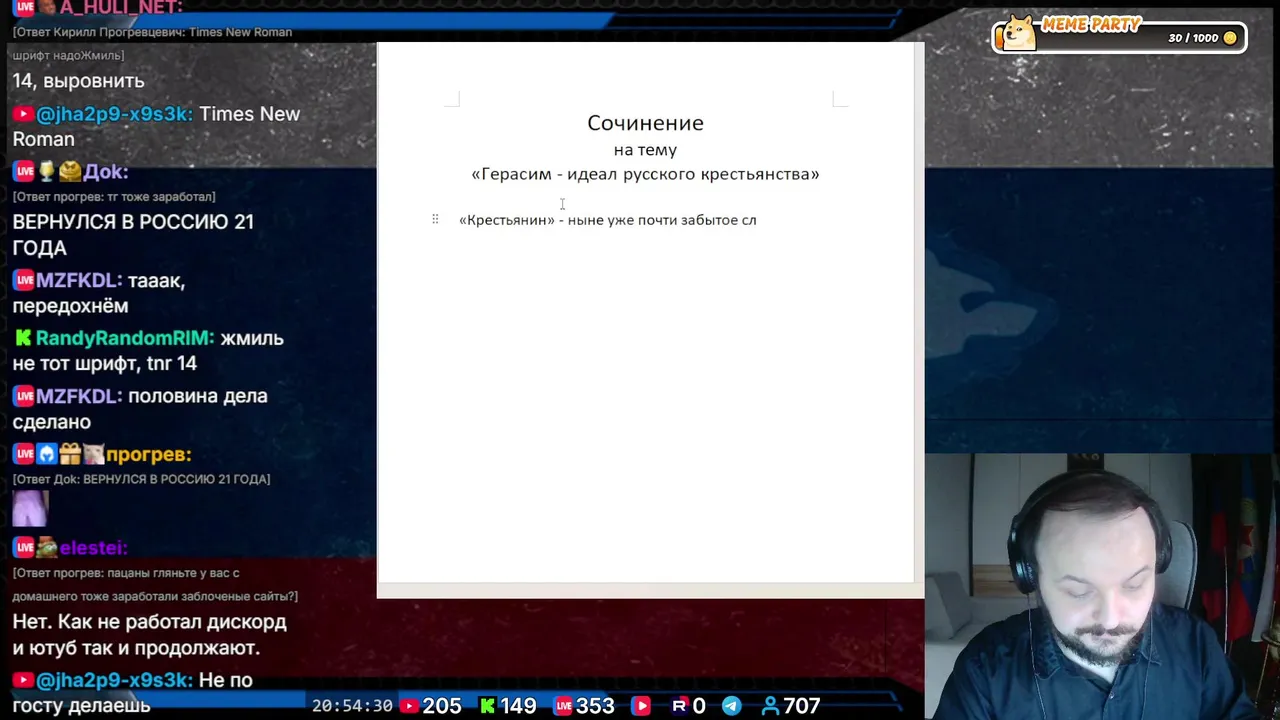
Task: Click the avatar picture beside A_HULI_NET
Action: pyautogui.click(x=46, y=7)
